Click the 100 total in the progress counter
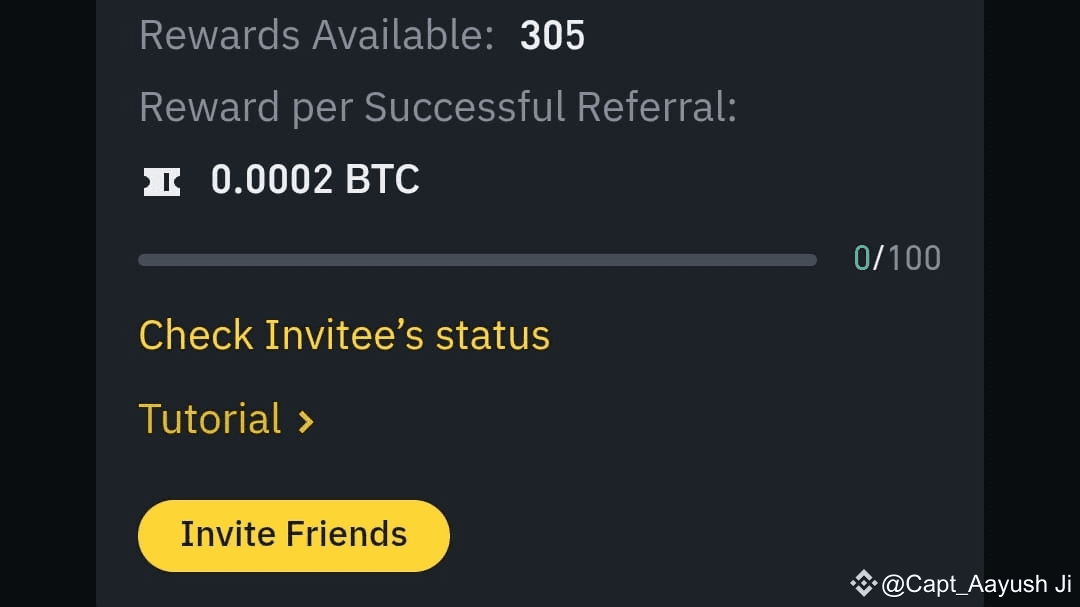The width and height of the screenshot is (1080, 607). point(914,259)
